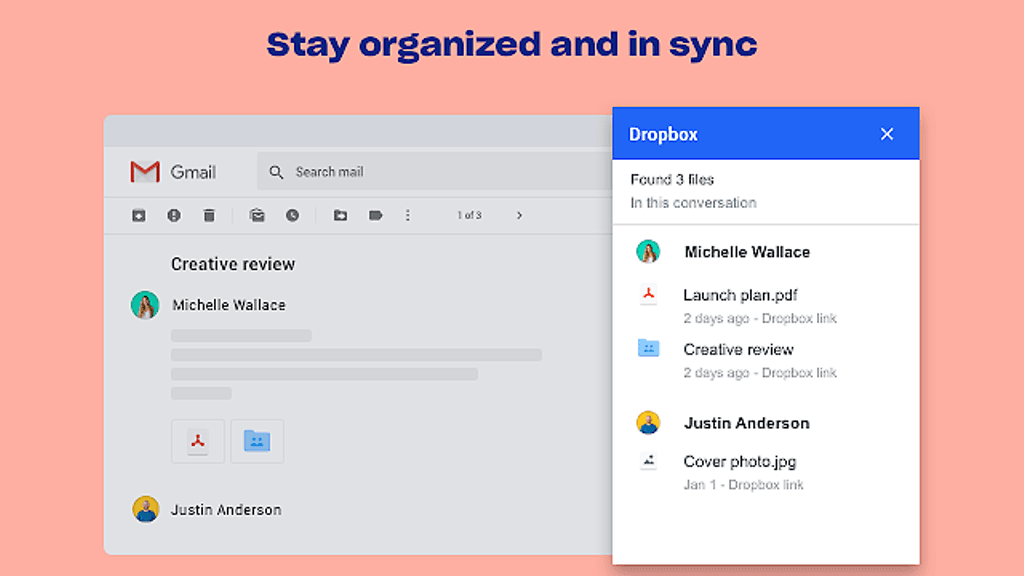The height and width of the screenshot is (576, 1024).
Task: Click the Move to folder icon
Action: tap(340, 215)
